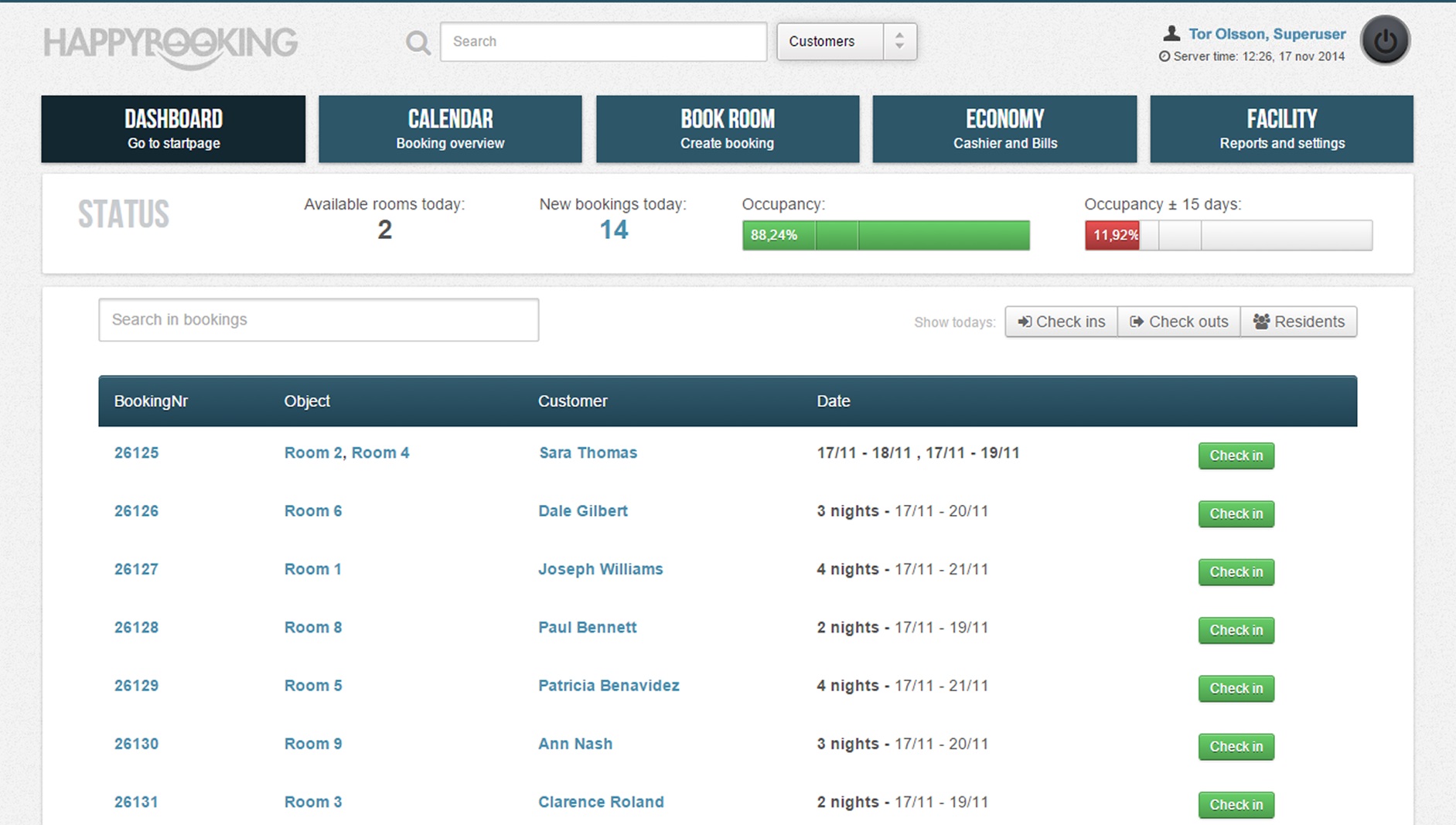Open customer Joseph Williams
This screenshot has width=1456, height=825.
(x=601, y=569)
